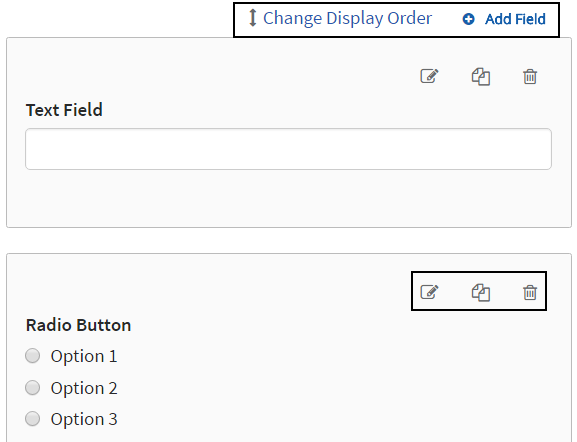Click the Option 2 label text
Viewport: 577px width, 442px height.
84,388
